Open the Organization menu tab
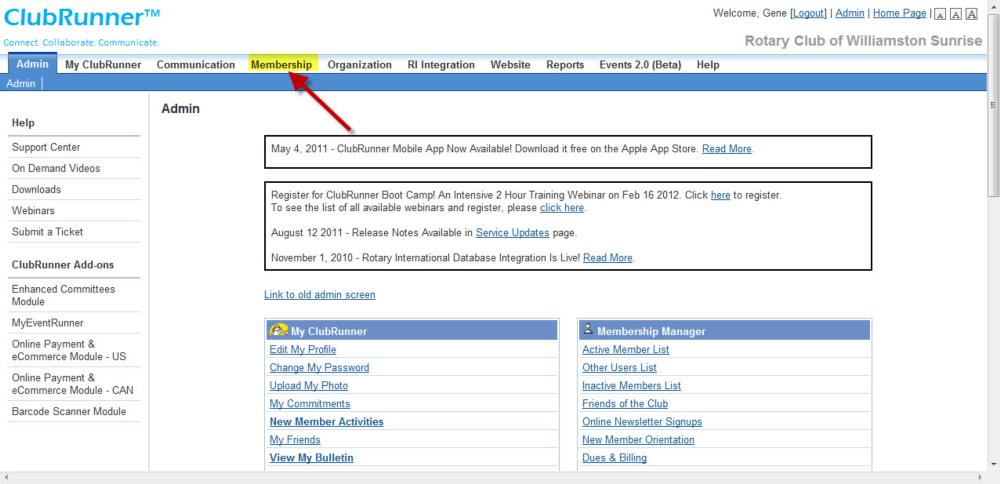 pyautogui.click(x=360, y=64)
